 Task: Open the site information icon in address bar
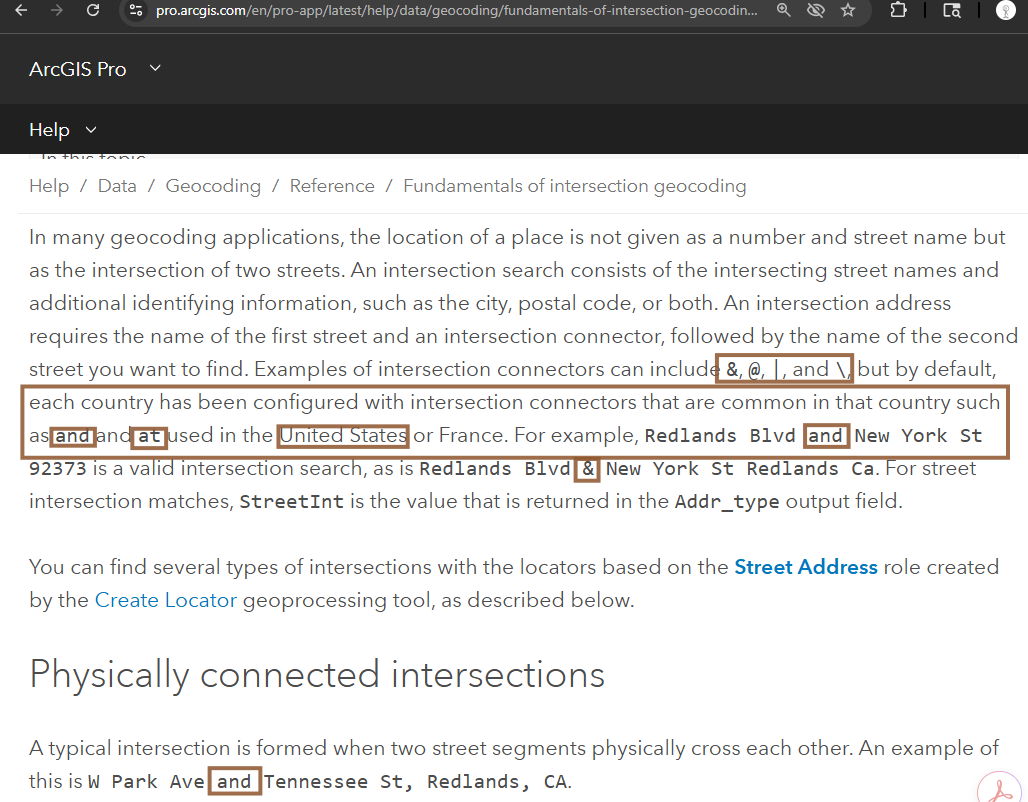coord(137,11)
